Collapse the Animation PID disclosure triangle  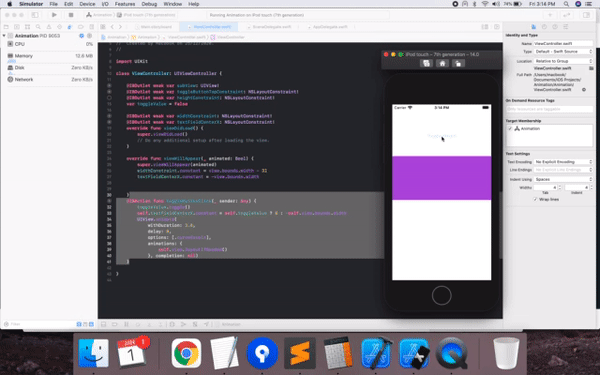coord(4,36)
